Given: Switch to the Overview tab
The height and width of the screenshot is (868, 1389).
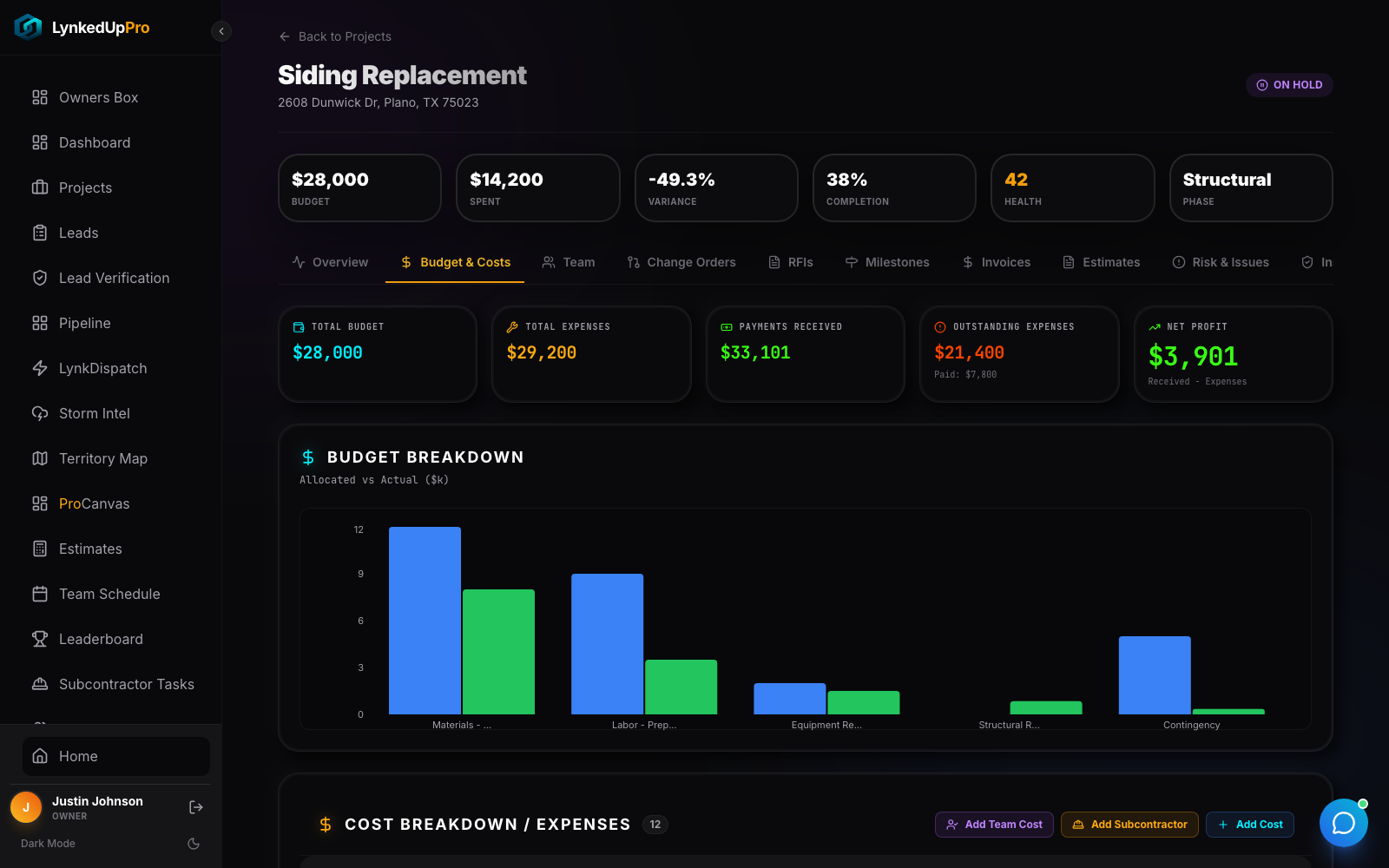Looking at the screenshot, I should (330, 262).
